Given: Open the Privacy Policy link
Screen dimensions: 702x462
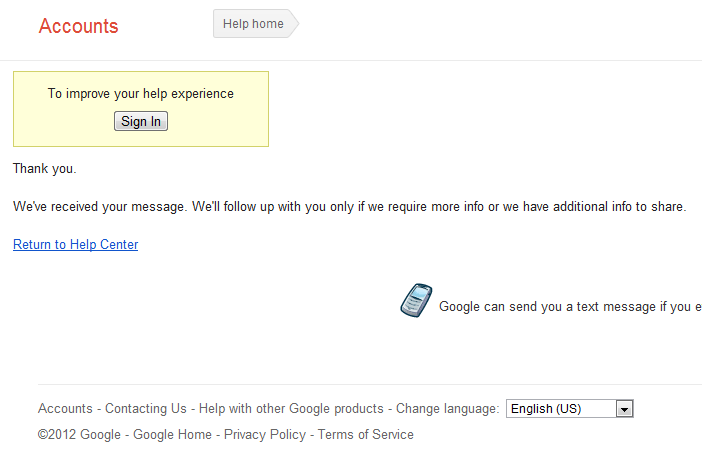Looking at the screenshot, I should (265, 434).
